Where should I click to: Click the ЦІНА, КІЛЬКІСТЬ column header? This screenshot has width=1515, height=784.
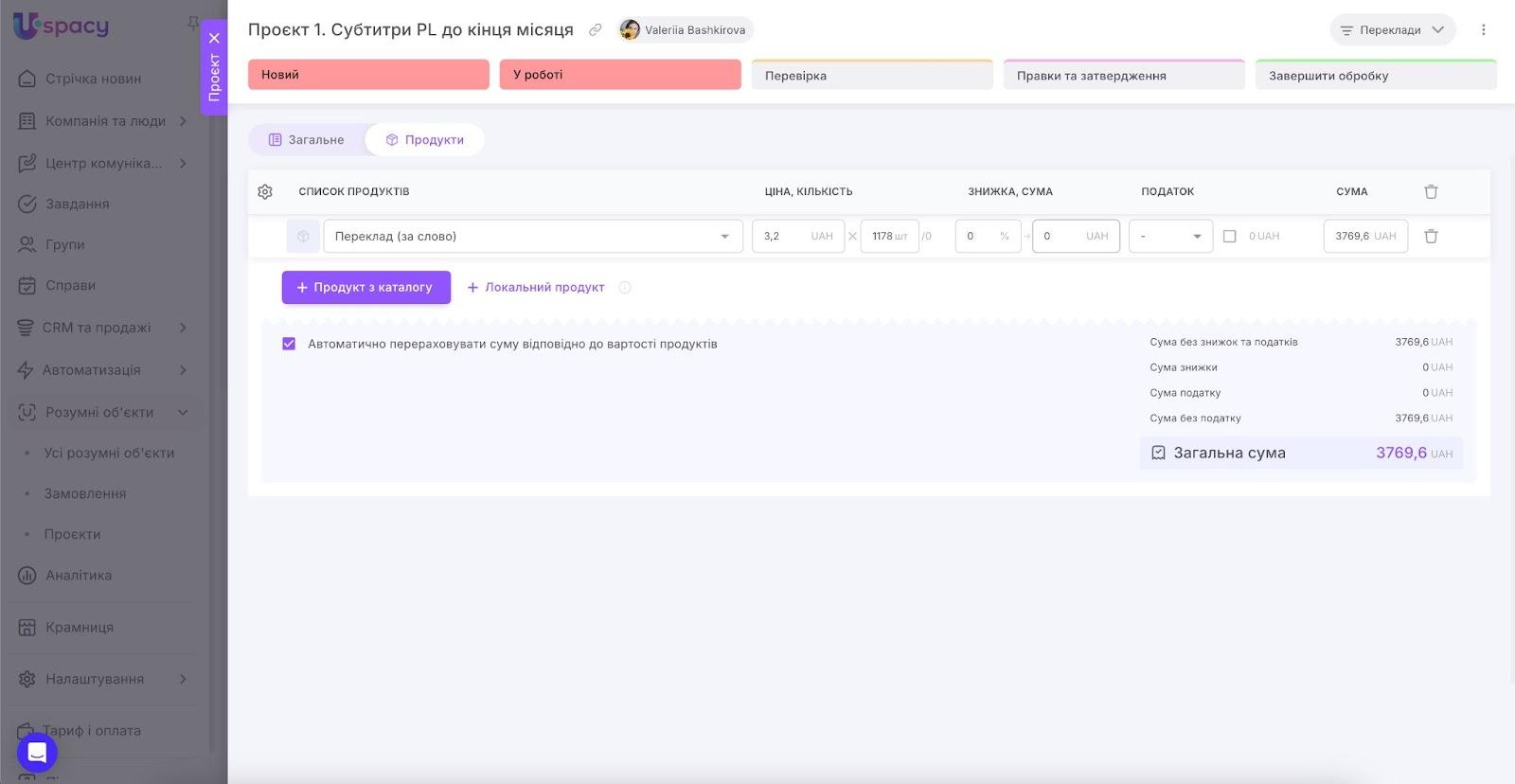click(809, 191)
